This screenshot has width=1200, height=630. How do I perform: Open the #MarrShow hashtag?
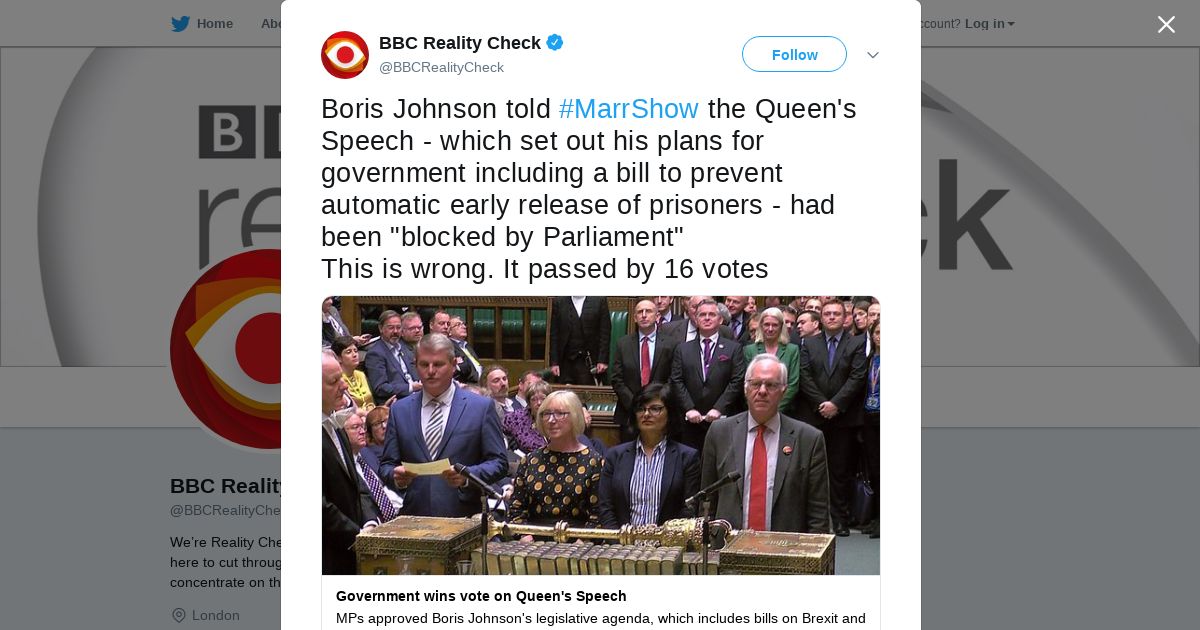[x=629, y=109]
